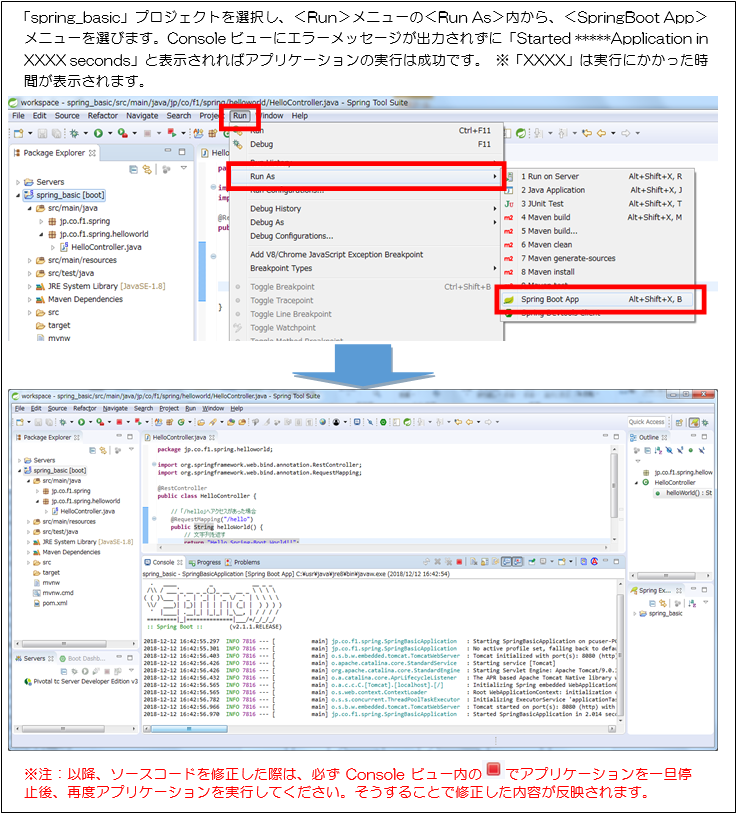Viewport: 737px width, 814px height.
Task: Select Toggle Line Breakpoint in the Run menu
Action: pyautogui.click(x=288, y=314)
